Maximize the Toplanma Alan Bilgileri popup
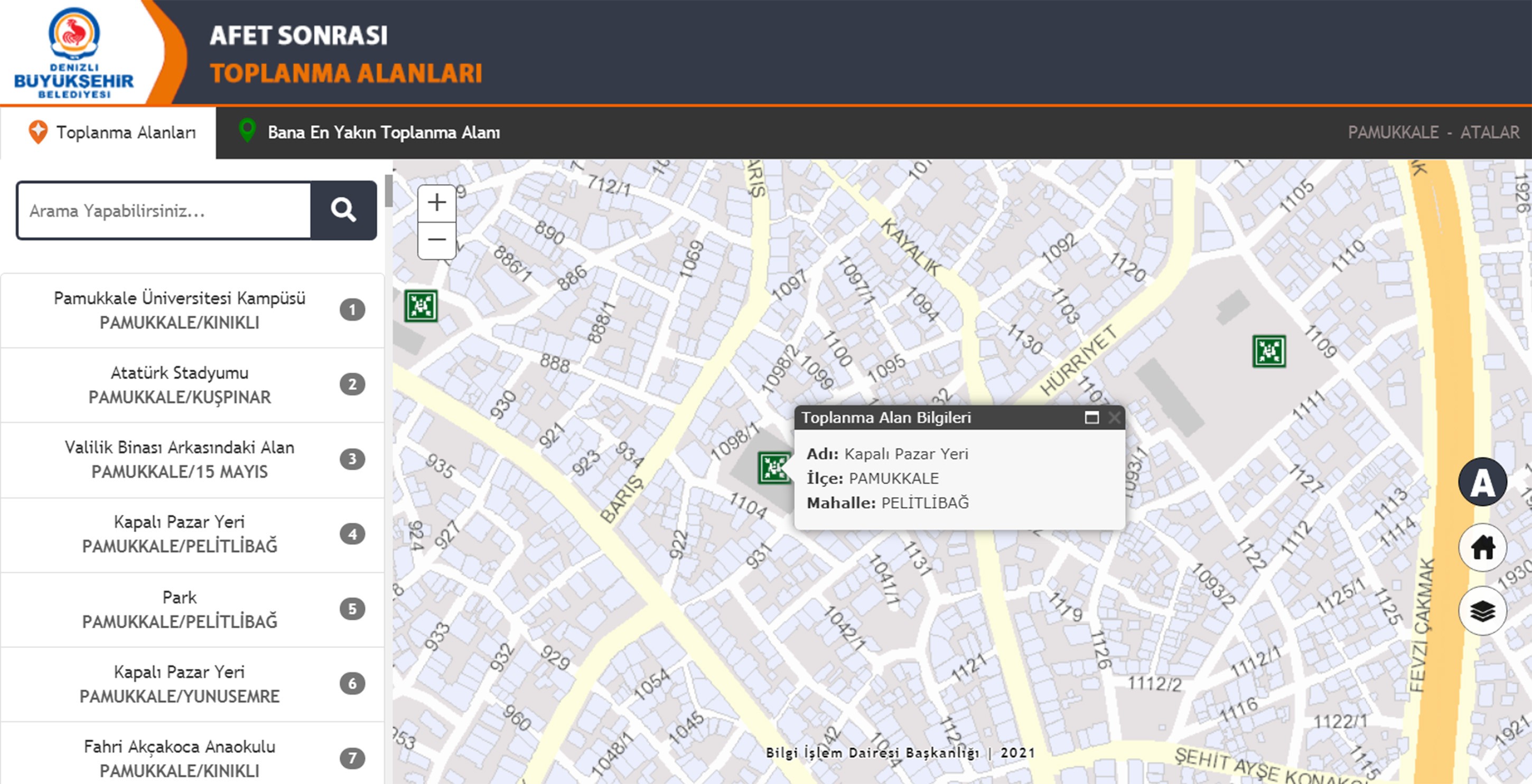The height and width of the screenshot is (784, 1532). pyautogui.click(x=1092, y=418)
